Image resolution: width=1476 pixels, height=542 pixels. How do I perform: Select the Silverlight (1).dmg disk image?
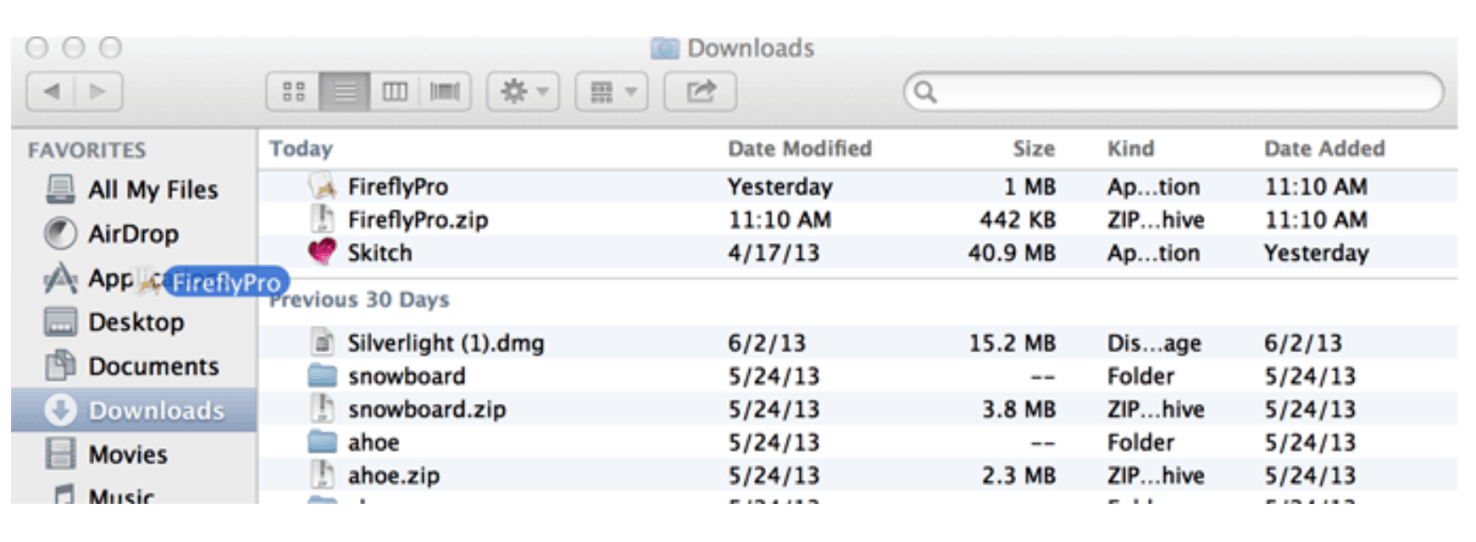point(445,344)
